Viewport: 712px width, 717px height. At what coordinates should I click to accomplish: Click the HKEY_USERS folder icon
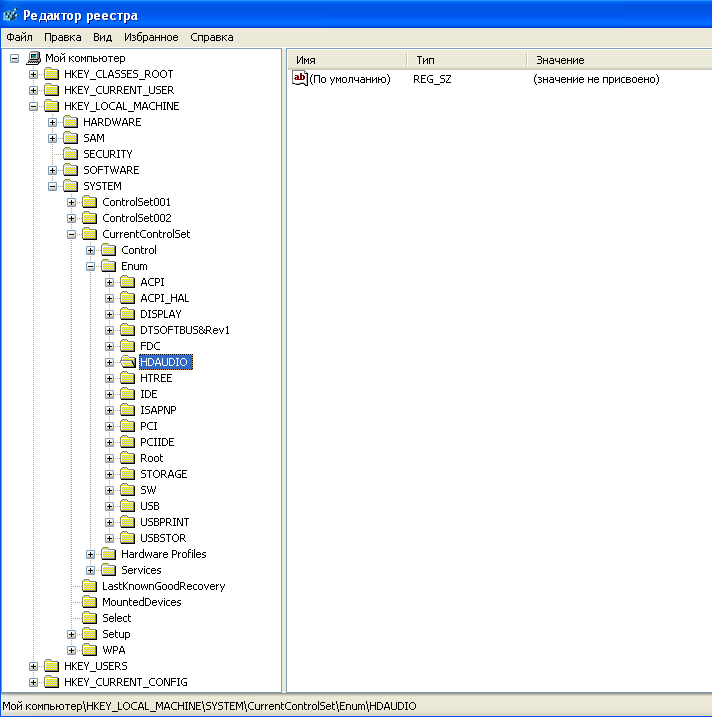(x=52, y=666)
